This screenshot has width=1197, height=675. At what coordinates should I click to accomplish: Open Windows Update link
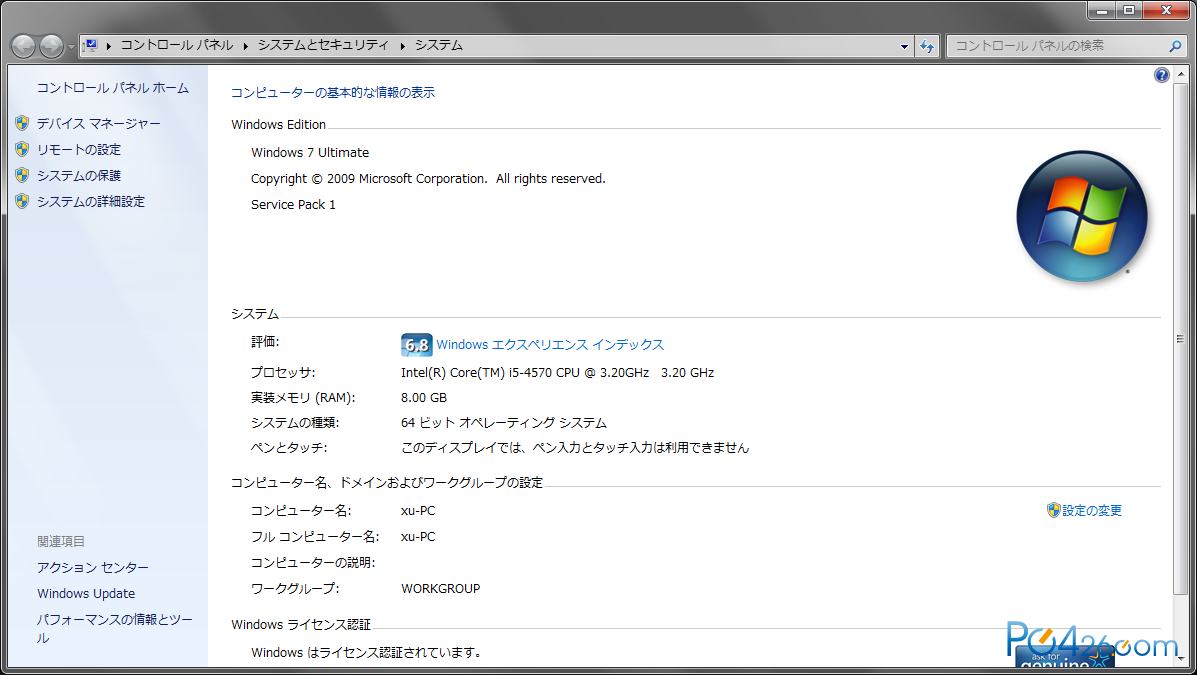(86, 593)
